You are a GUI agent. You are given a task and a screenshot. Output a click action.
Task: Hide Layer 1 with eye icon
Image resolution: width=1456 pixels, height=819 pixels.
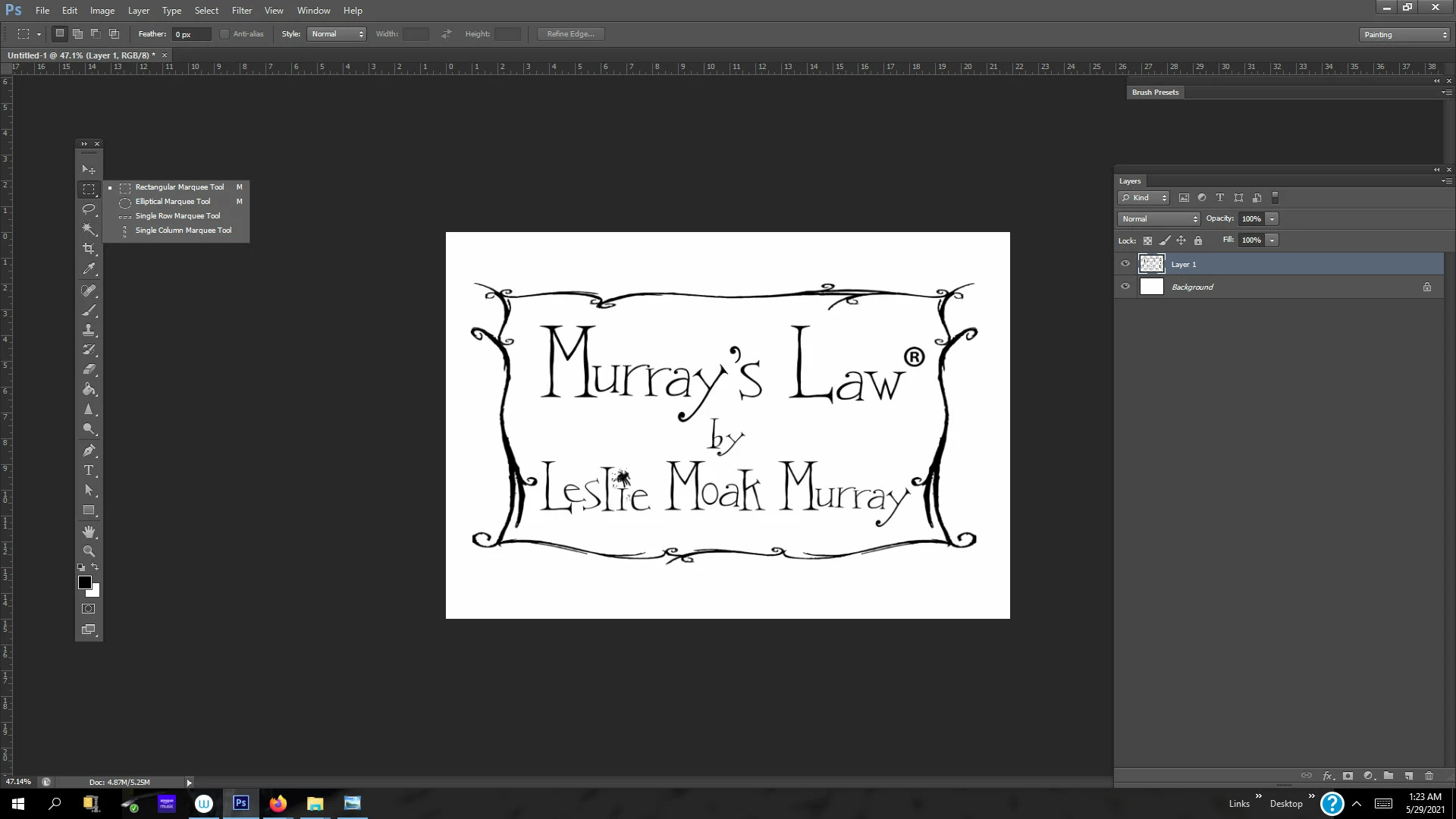[x=1125, y=264]
